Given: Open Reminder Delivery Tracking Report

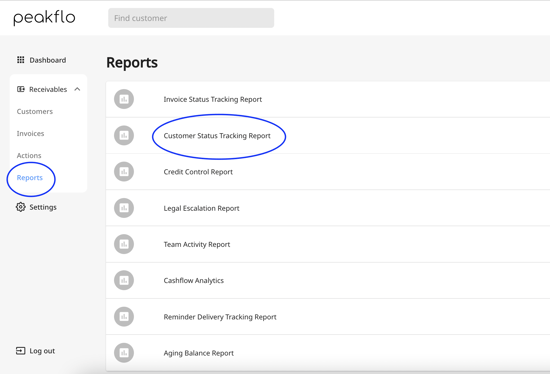Looking at the screenshot, I should point(220,317).
